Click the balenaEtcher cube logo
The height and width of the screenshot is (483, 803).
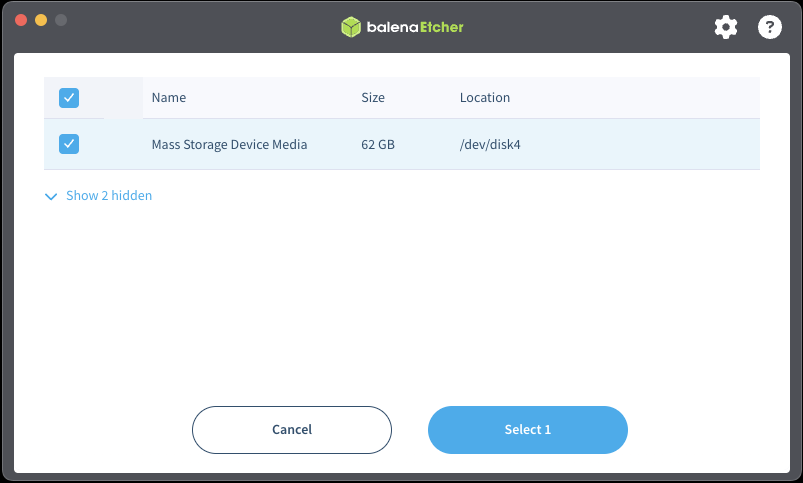(x=351, y=27)
